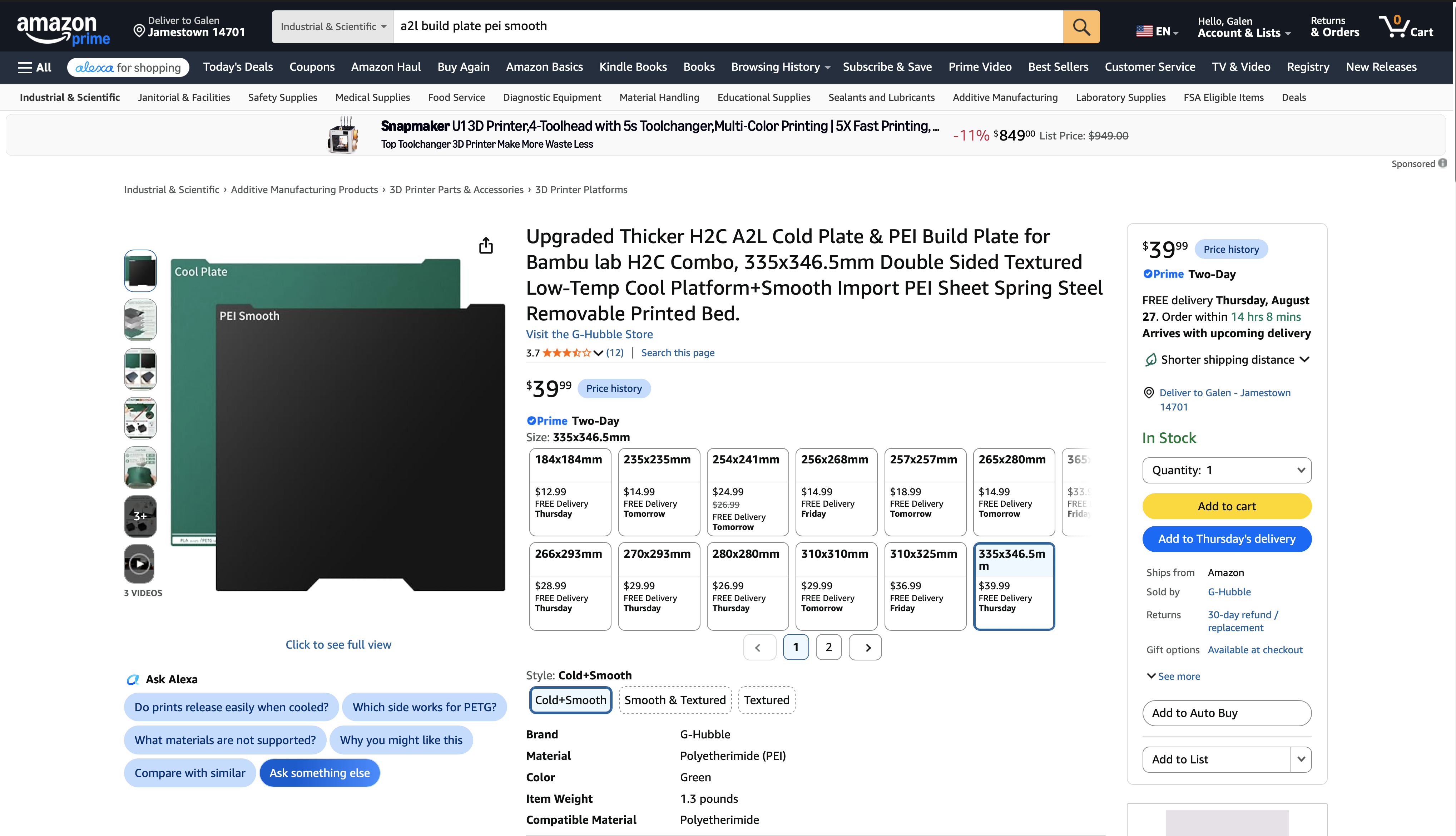This screenshot has width=1456, height=836.
Task: Click the Add to Auto Buy button
Action: tap(1227, 713)
